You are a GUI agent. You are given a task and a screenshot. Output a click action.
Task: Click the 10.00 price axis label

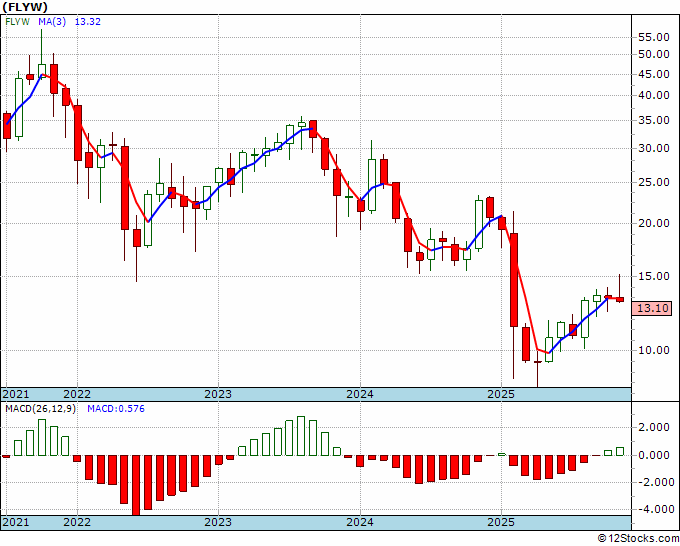click(x=654, y=350)
